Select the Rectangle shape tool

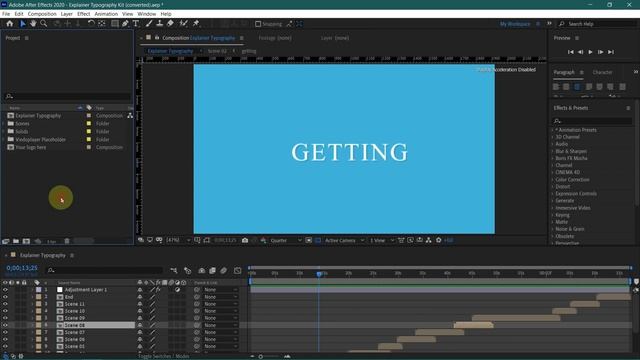pyautogui.click(x=115, y=24)
